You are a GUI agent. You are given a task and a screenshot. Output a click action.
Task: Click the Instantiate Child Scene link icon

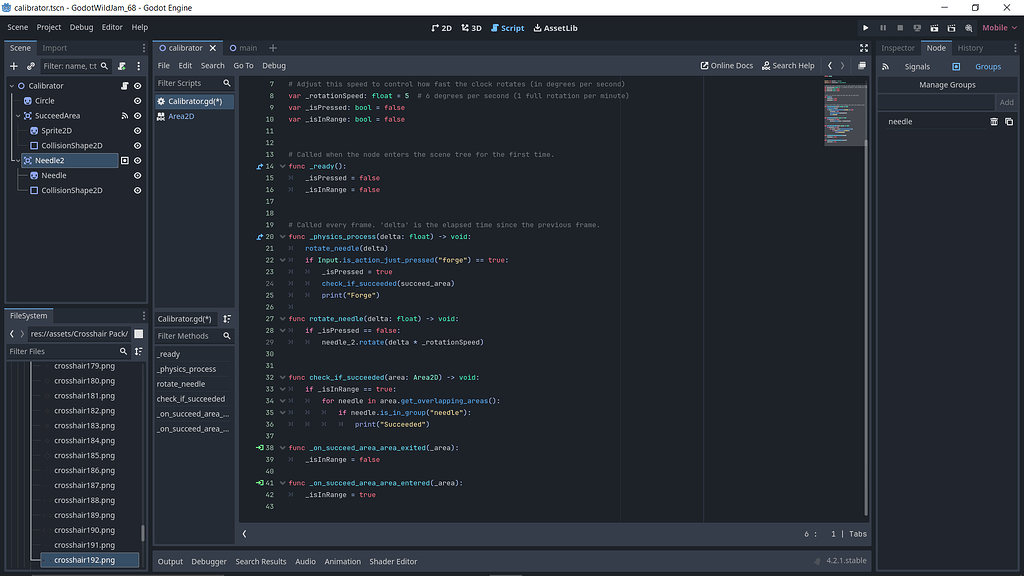point(31,66)
